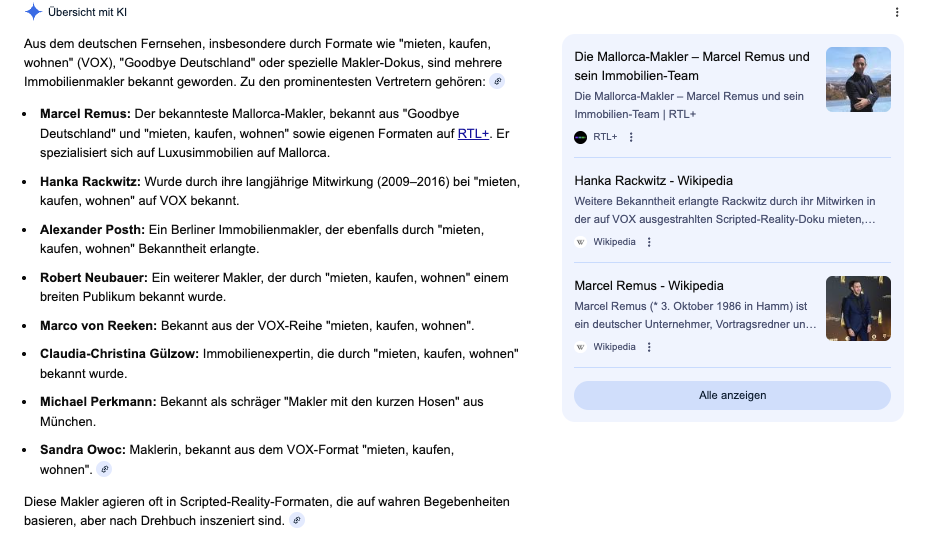Click the Hanka Rackwitz snippet description text
925x541 pixels.
[725, 210]
